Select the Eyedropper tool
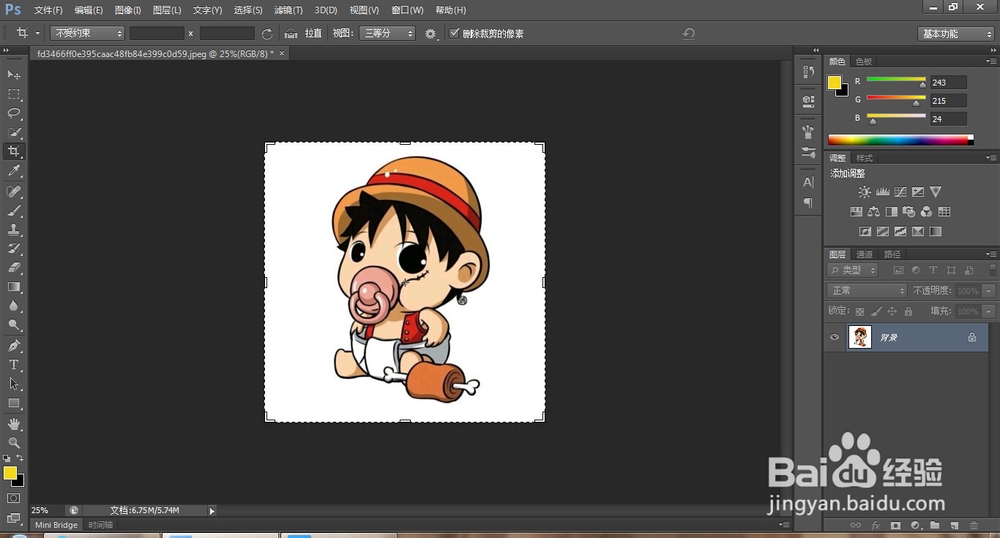The image size is (1000, 538). pyautogui.click(x=13, y=171)
